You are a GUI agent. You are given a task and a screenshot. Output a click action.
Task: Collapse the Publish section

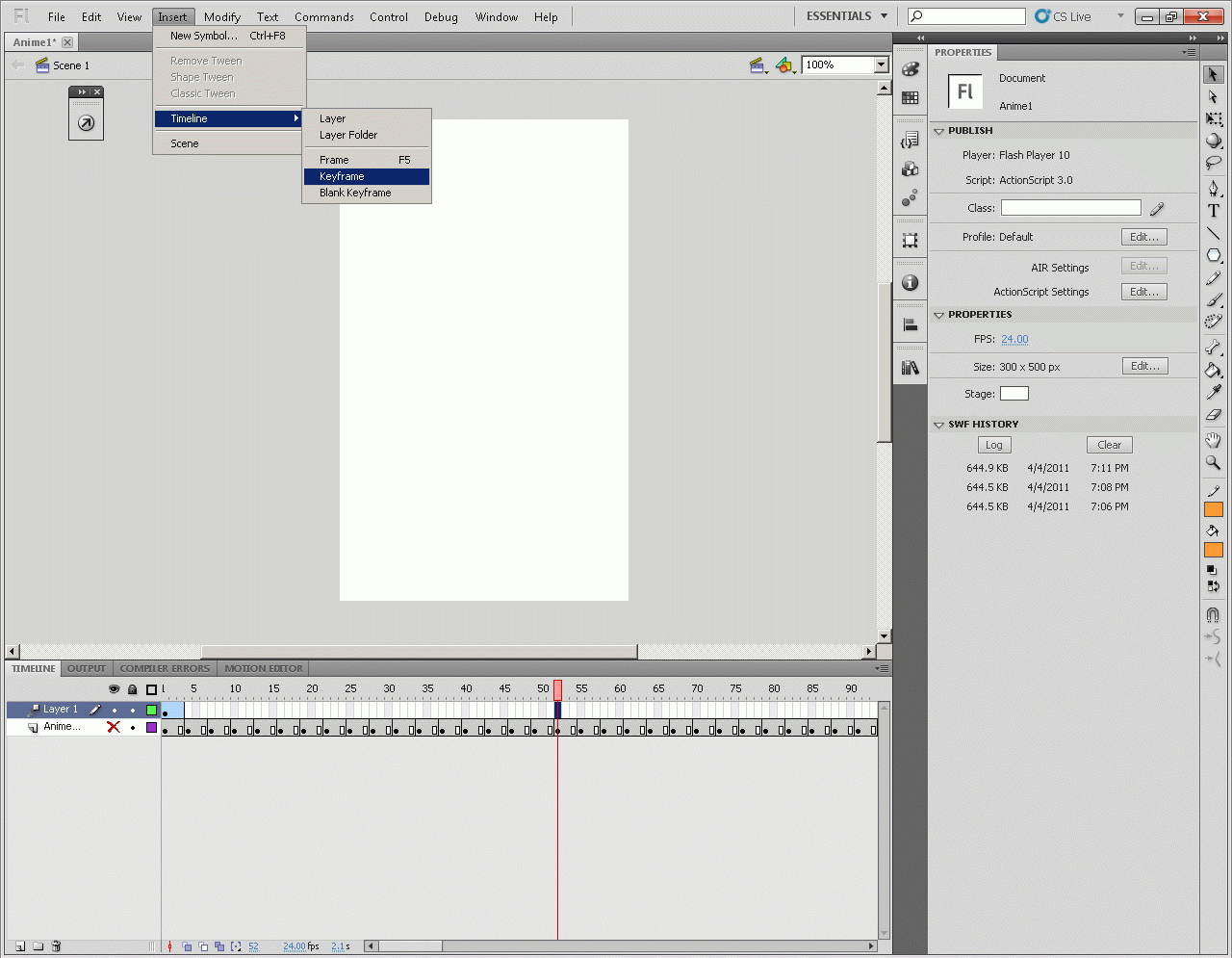click(938, 131)
